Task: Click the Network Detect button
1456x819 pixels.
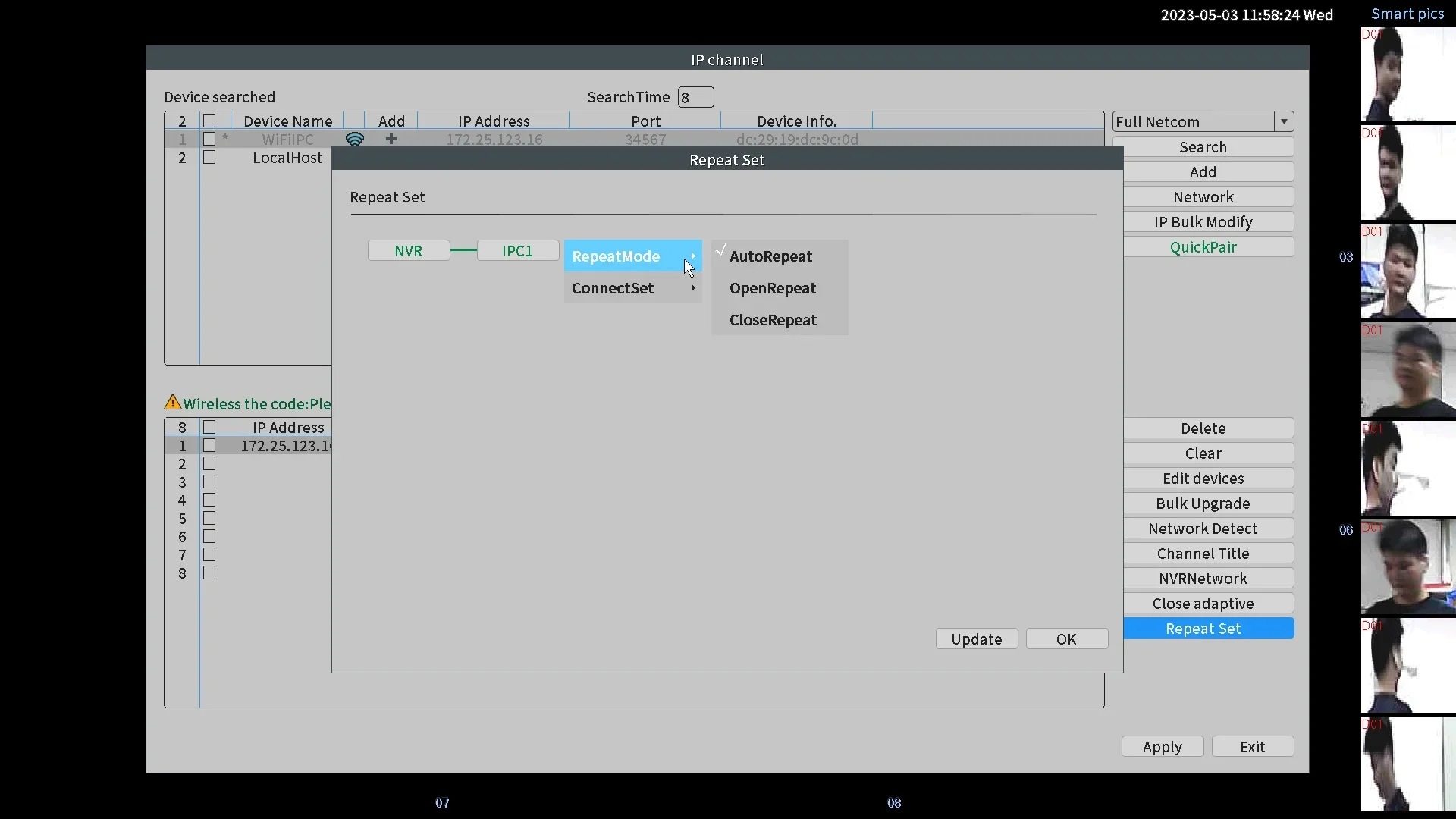Action: (1203, 529)
